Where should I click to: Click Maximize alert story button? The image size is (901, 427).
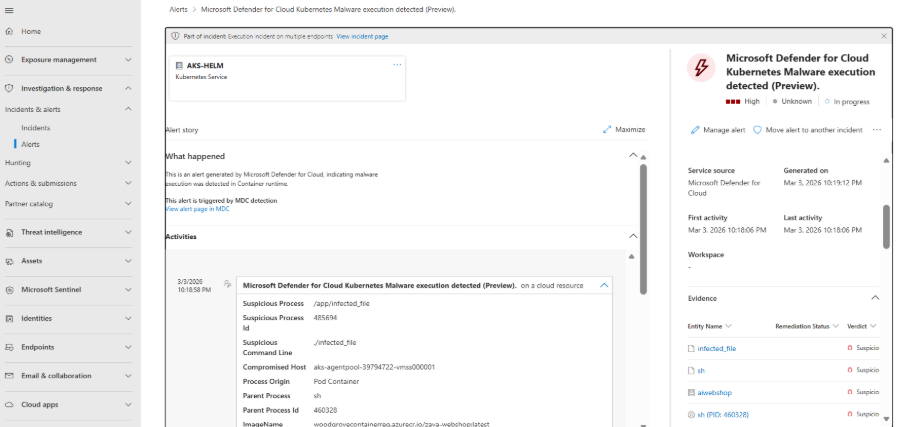click(623, 130)
